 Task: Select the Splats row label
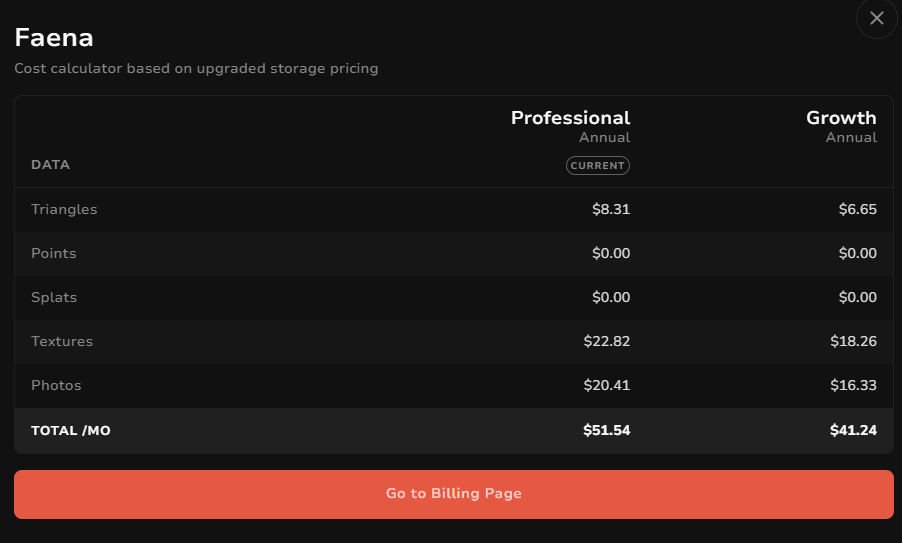tap(54, 297)
